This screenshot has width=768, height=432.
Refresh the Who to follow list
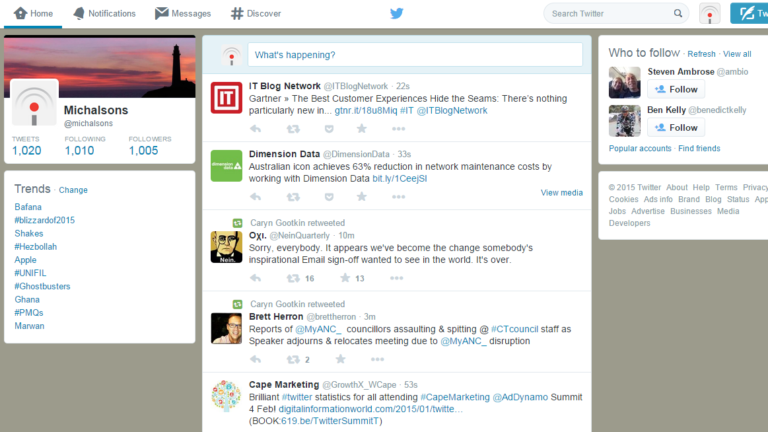(x=701, y=54)
